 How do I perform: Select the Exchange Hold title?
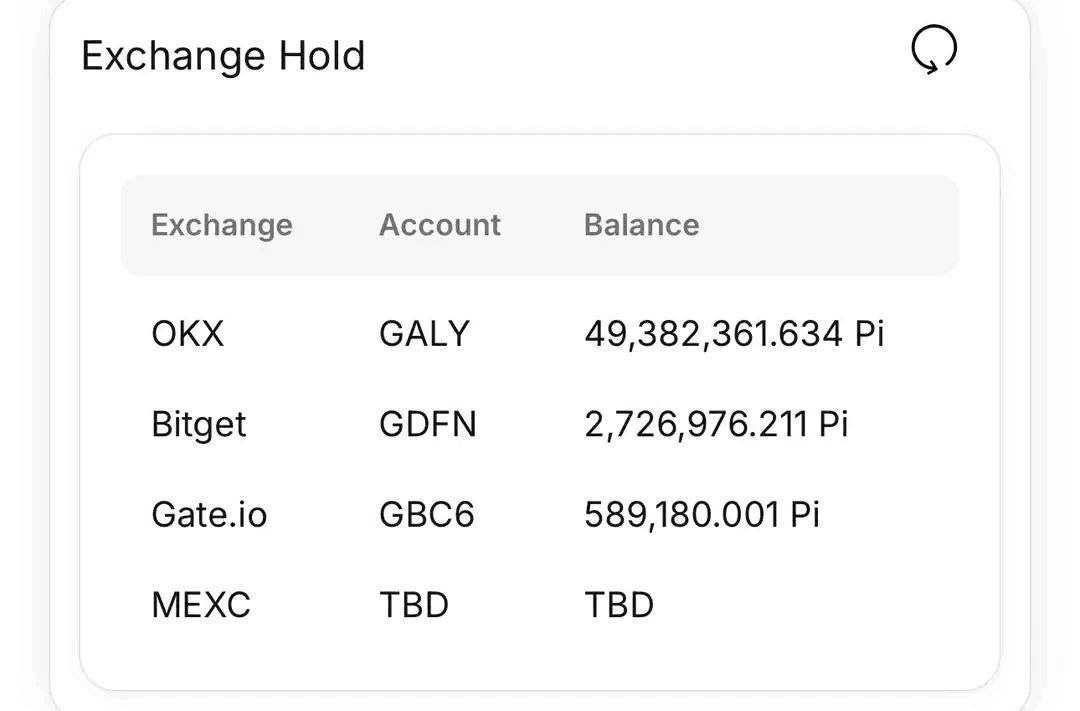(223, 56)
